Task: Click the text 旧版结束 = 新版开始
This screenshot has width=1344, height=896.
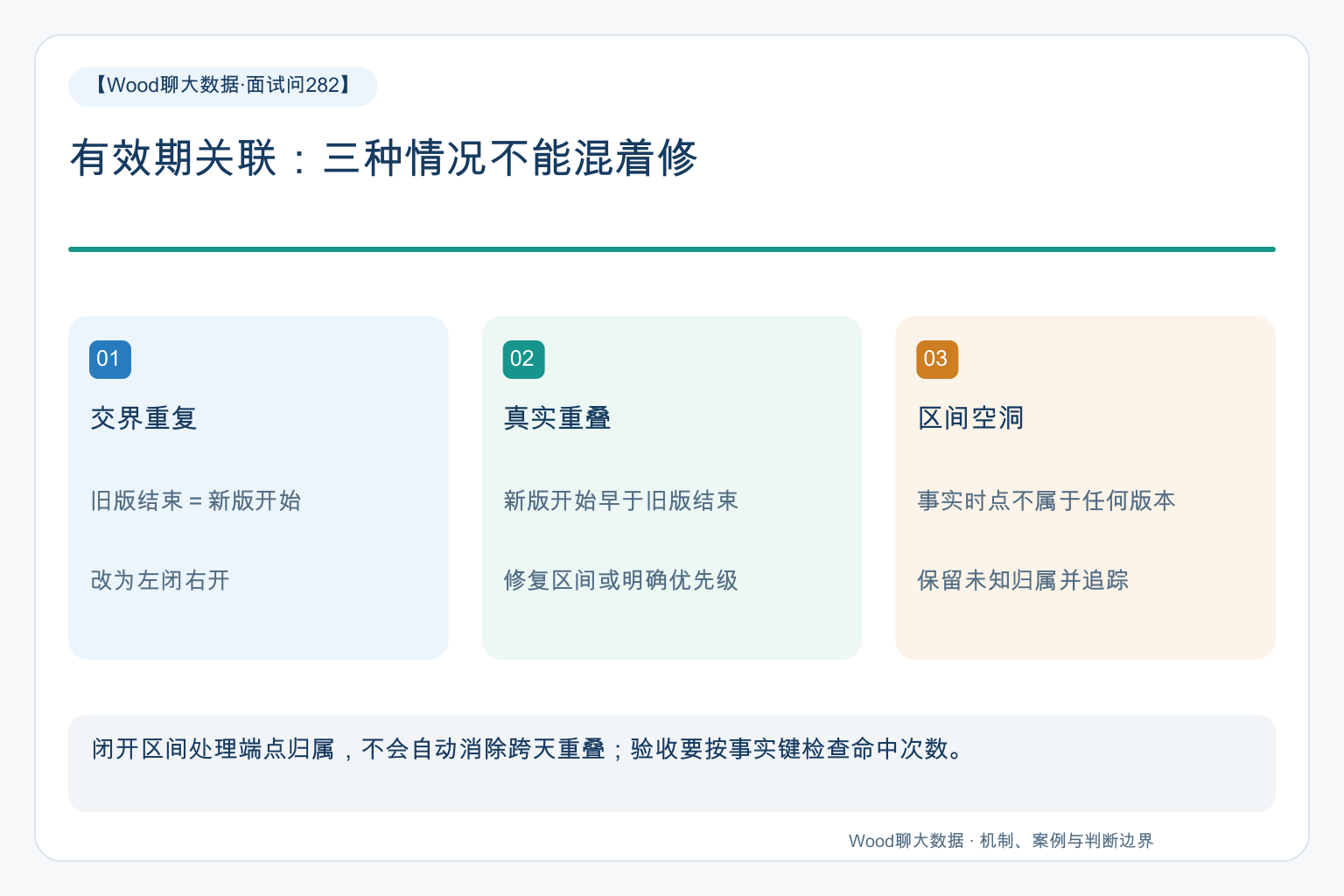Action: coord(196,500)
